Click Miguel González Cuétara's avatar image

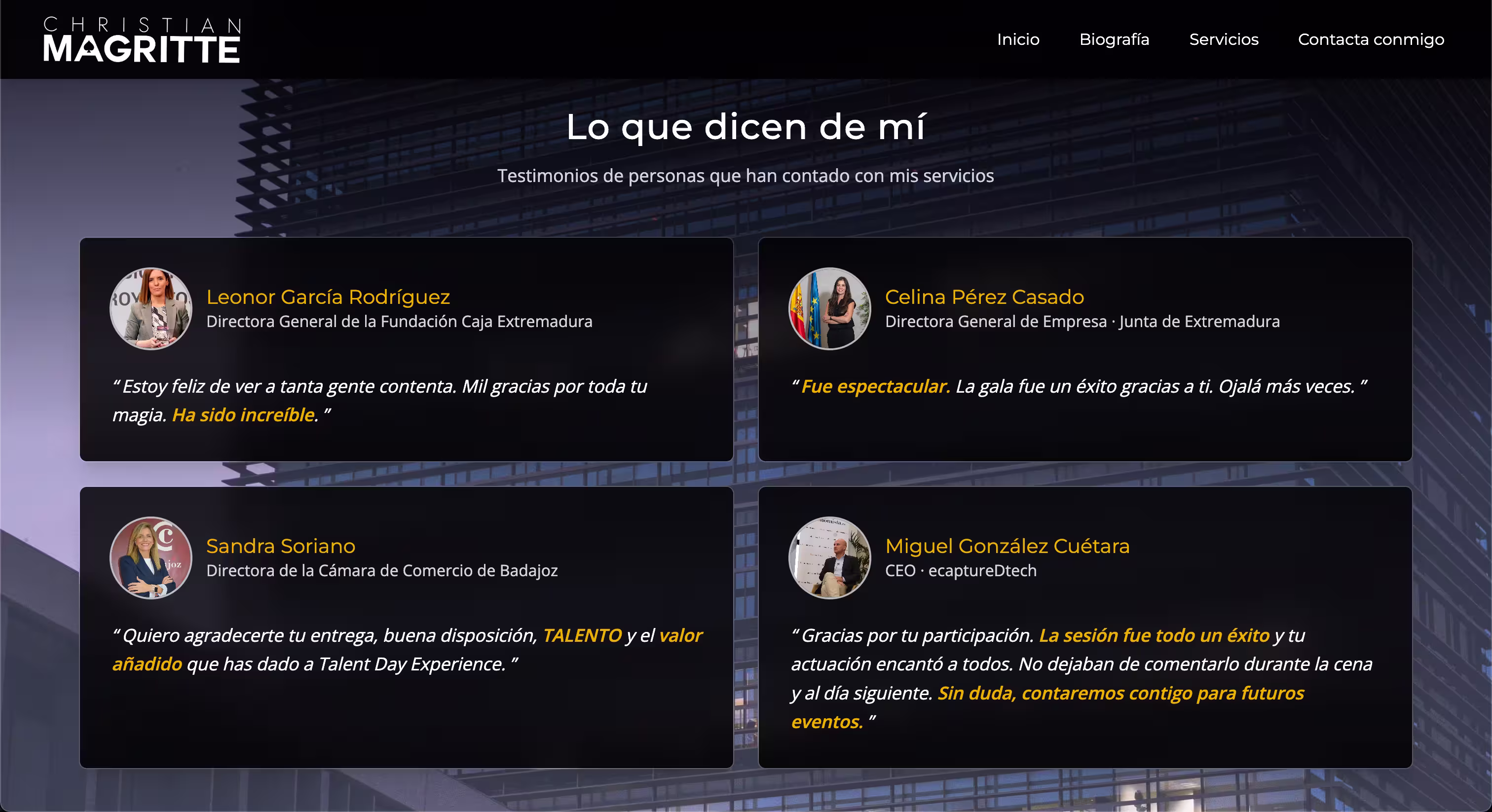click(x=829, y=558)
